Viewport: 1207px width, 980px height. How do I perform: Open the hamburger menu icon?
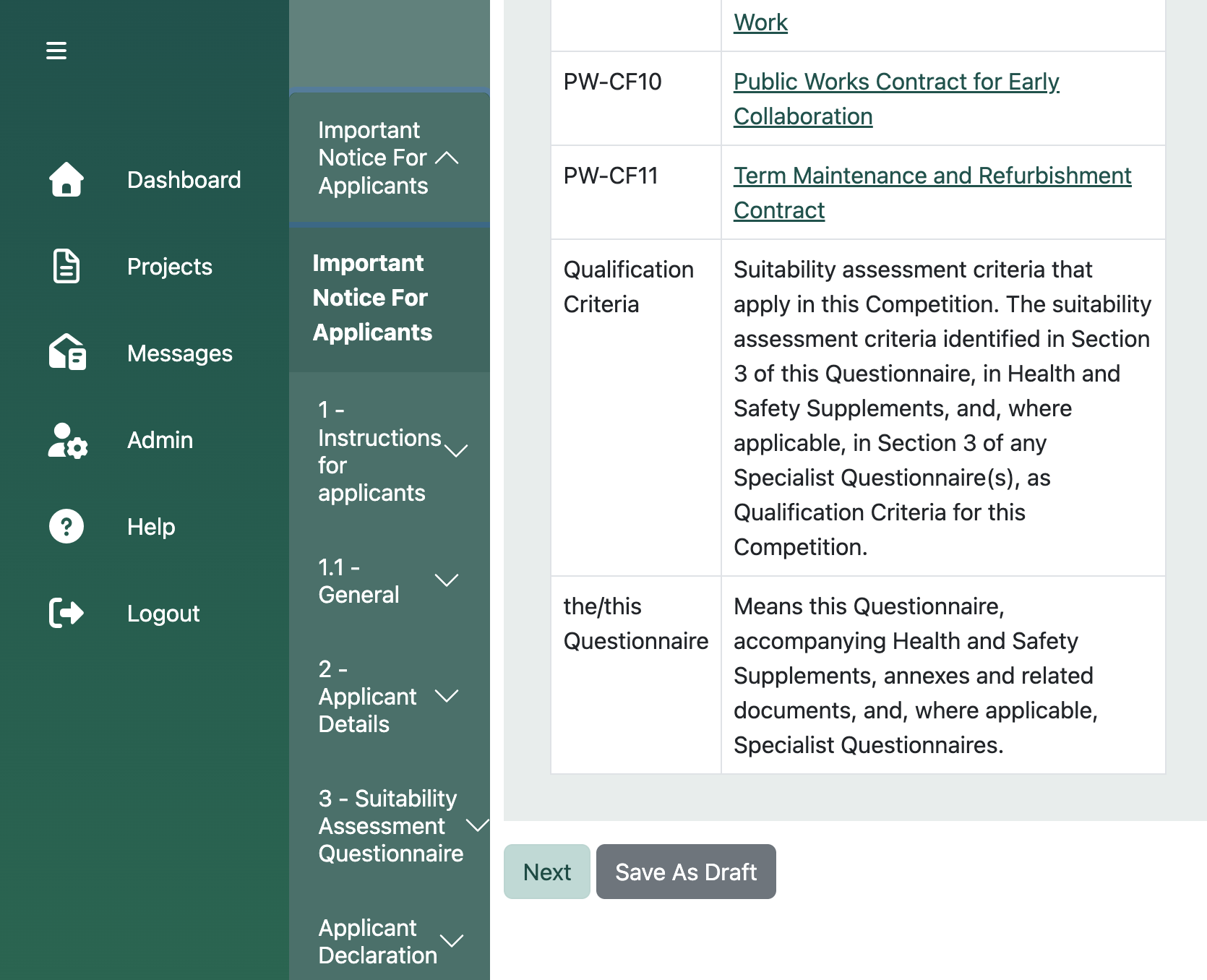[x=56, y=51]
